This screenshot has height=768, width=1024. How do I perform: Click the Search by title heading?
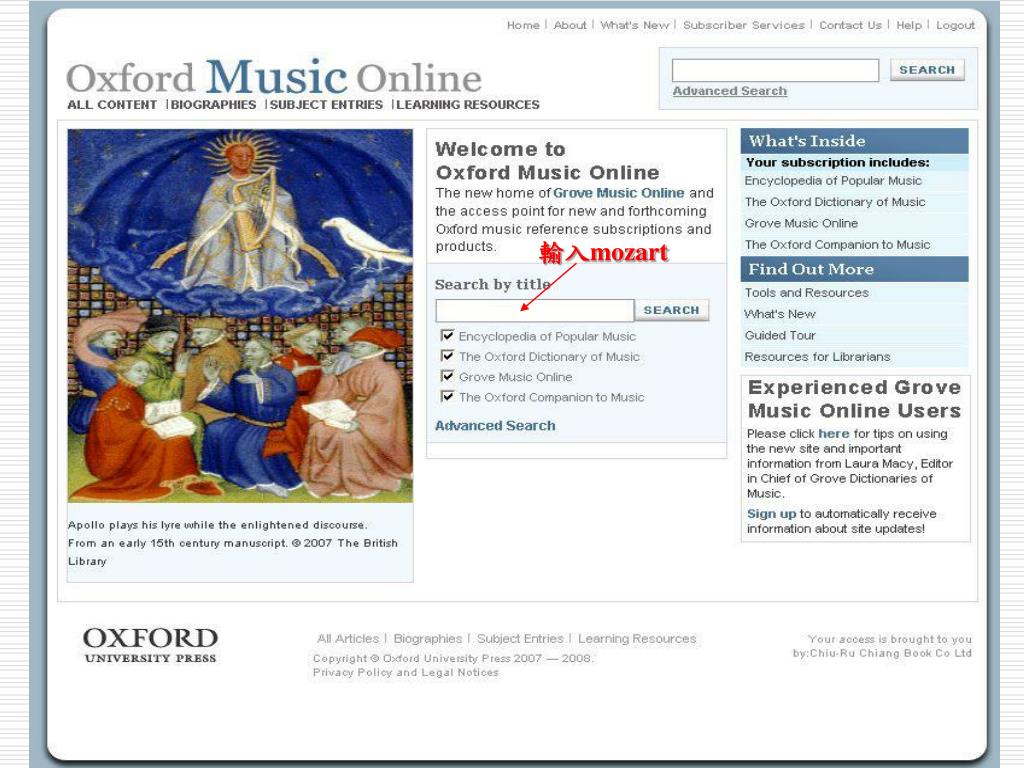click(492, 285)
